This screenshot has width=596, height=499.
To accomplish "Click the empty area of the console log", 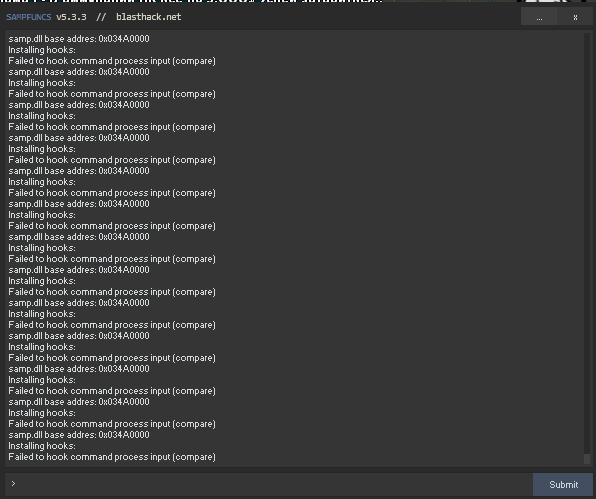I will click(399, 247).
